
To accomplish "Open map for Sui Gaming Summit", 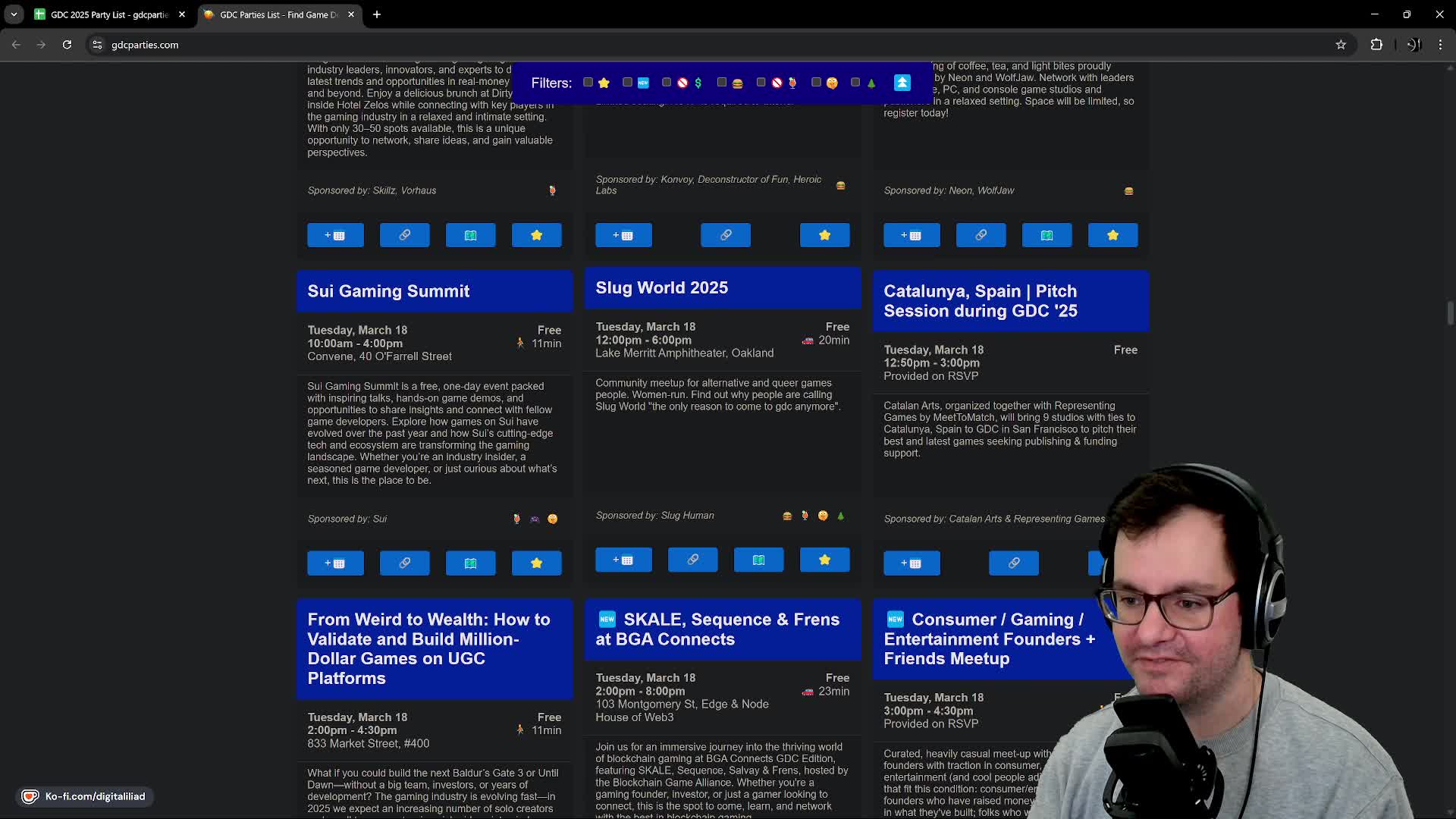I will pyautogui.click(x=470, y=563).
